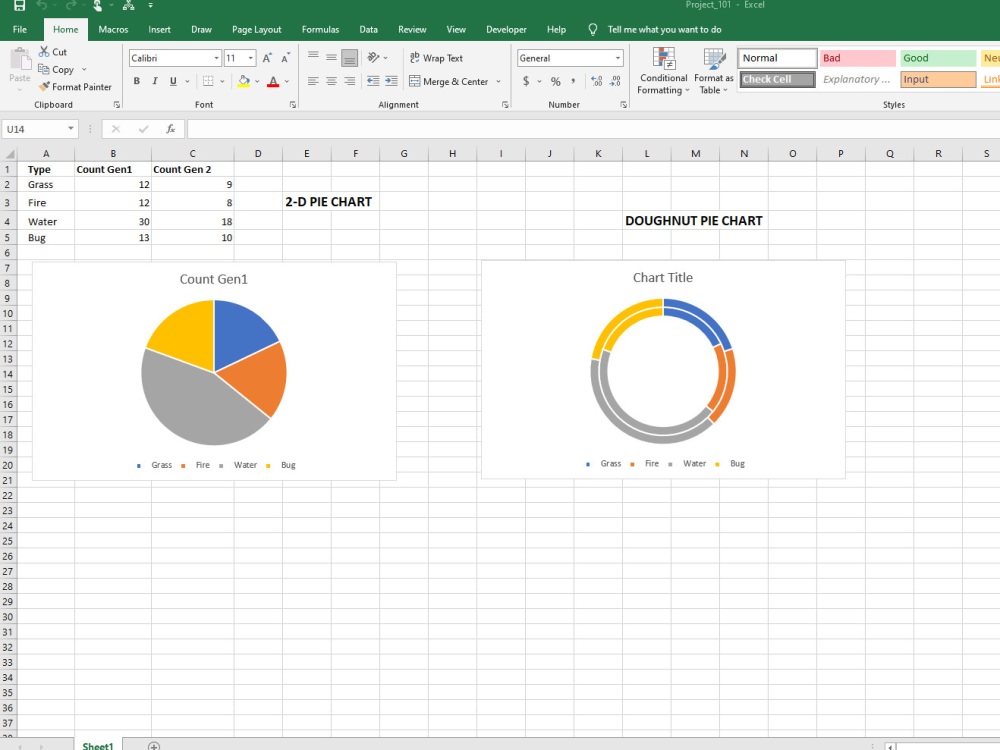This screenshot has width=1000, height=750.
Task: Center text horizontally in the cell
Action: pos(332,81)
